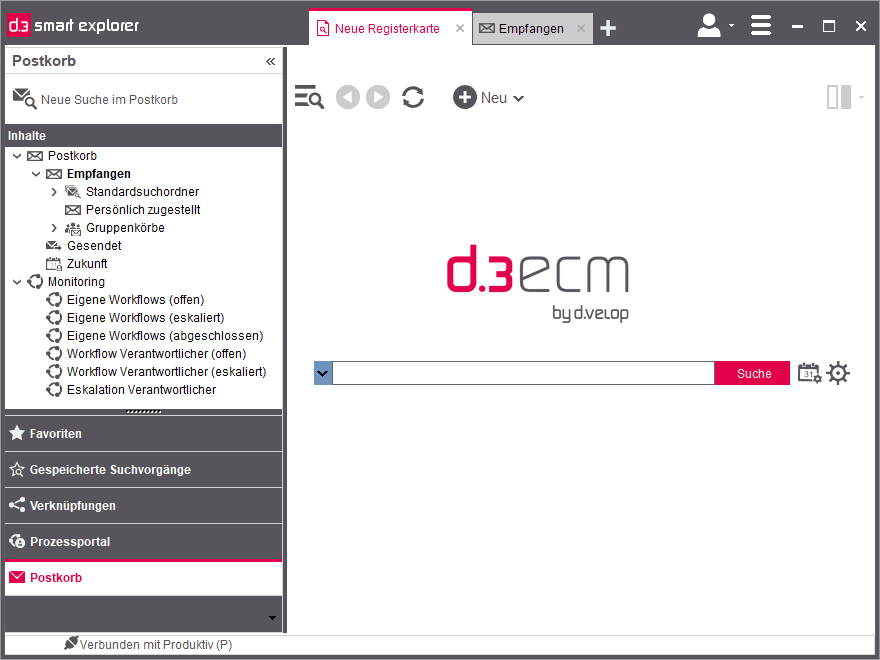
Task: Click the forward navigation arrow
Action: click(x=377, y=97)
